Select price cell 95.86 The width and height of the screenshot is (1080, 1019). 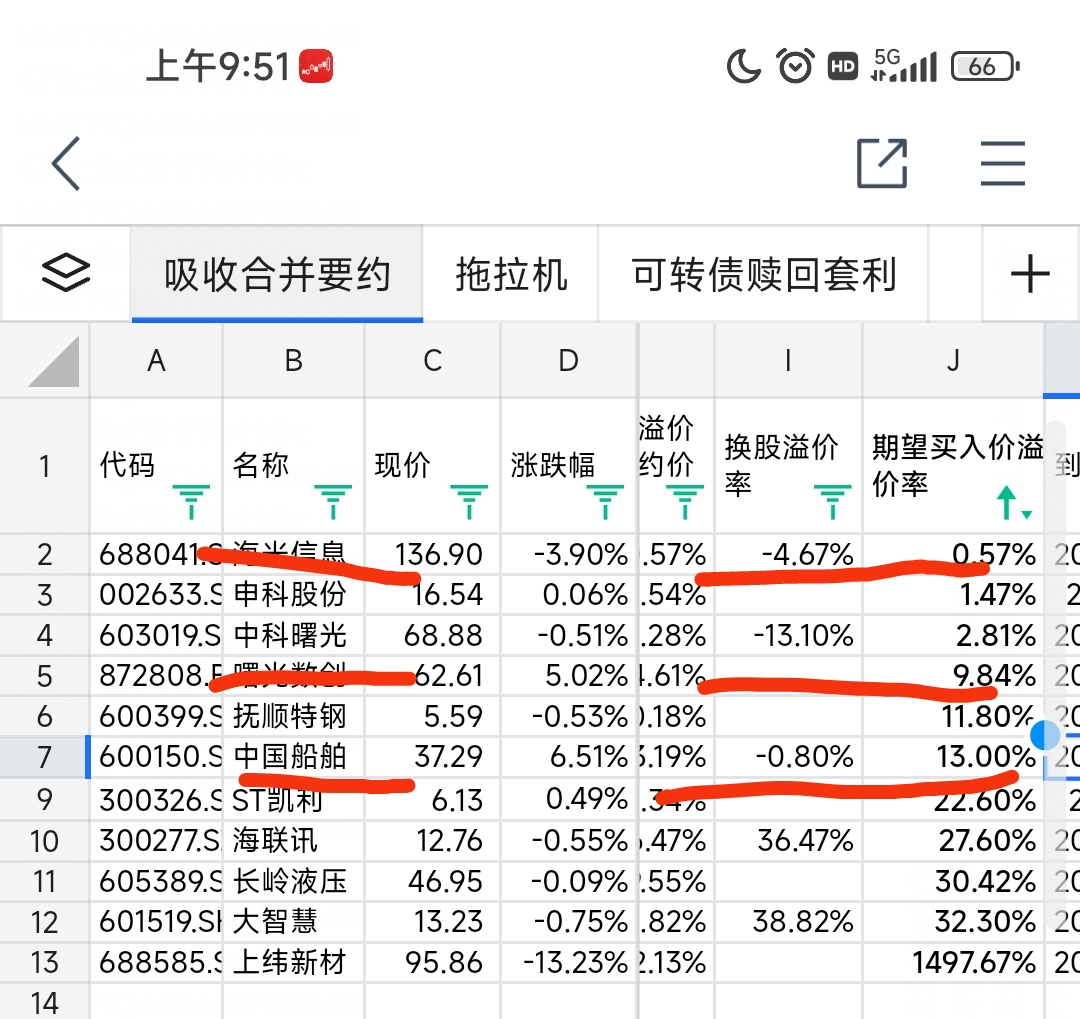pyautogui.click(x=433, y=963)
